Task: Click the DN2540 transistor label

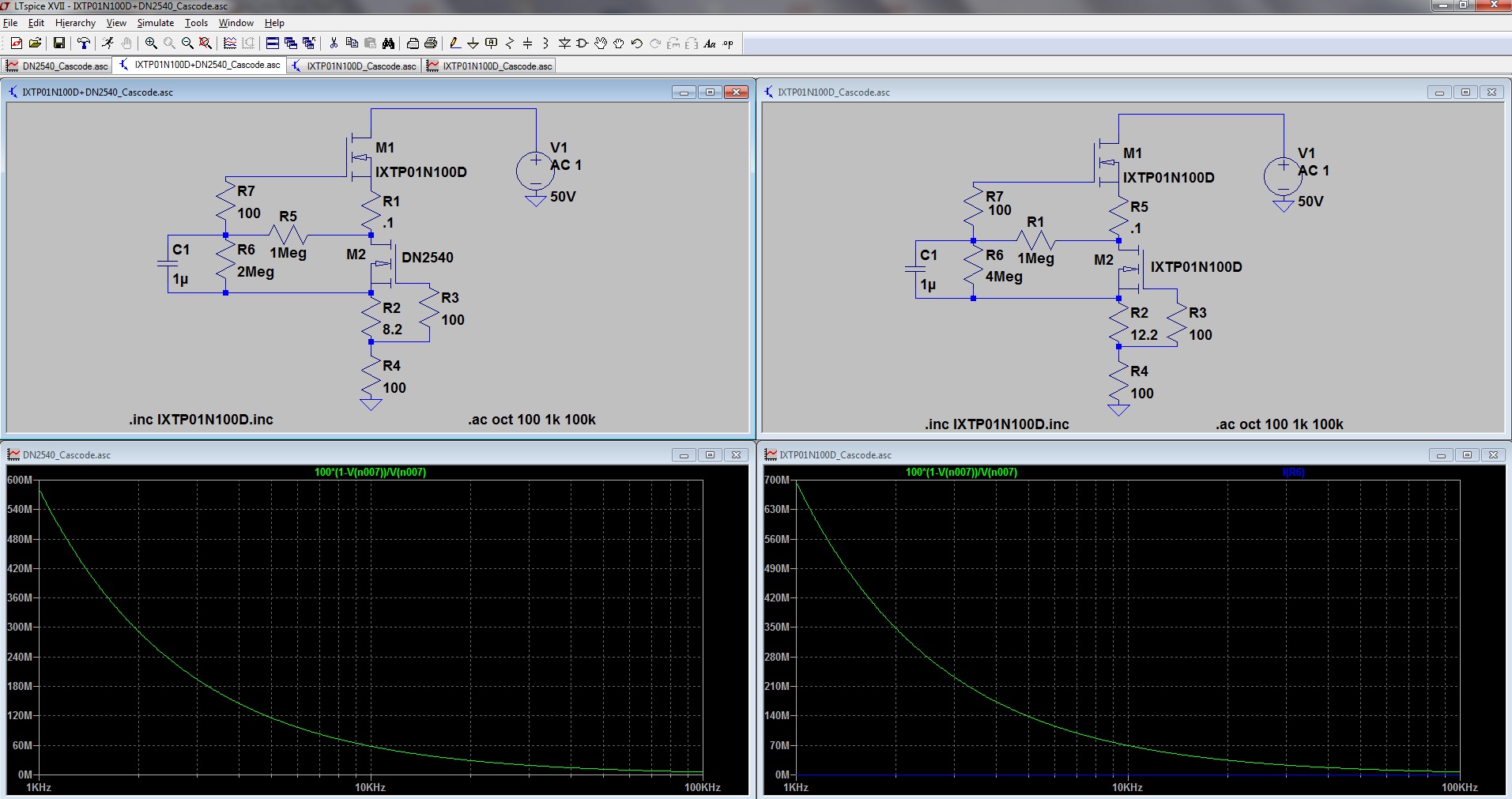Action: 428,258
